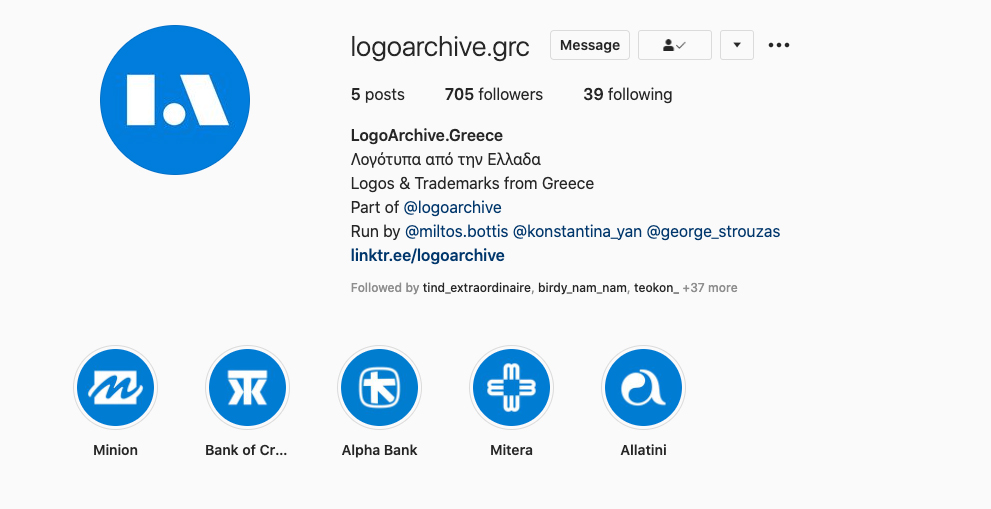This screenshot has height=509, width=991.
Task: Open the Allatini highlight icon
Action: pos(643,387)
